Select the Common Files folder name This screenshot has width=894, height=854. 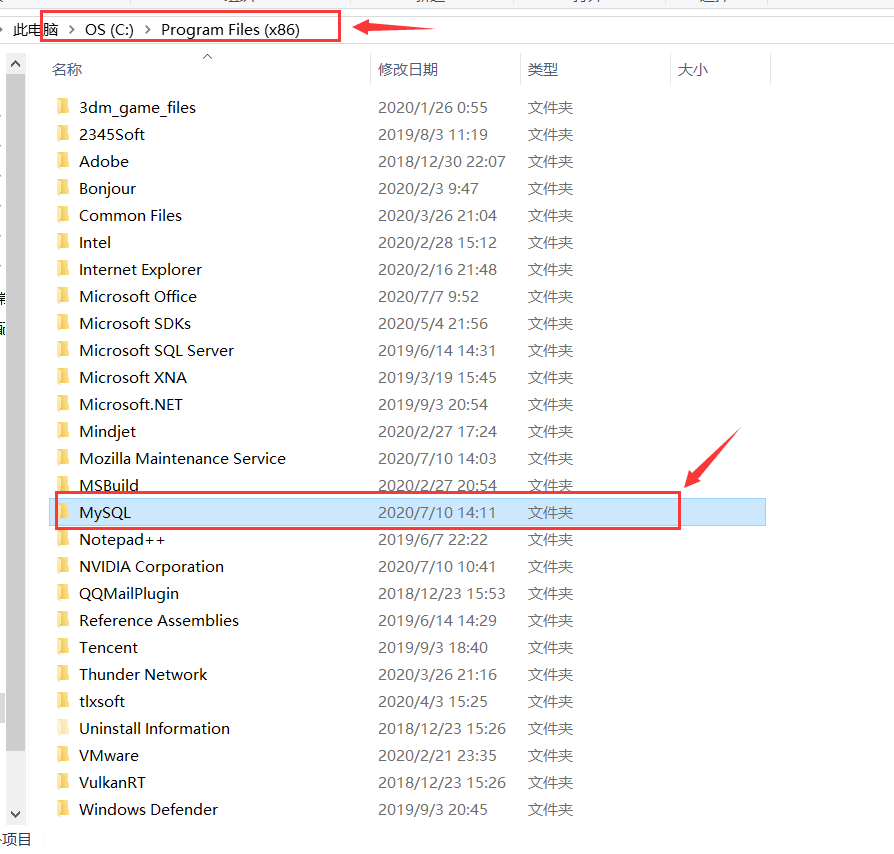coord(130,215)
